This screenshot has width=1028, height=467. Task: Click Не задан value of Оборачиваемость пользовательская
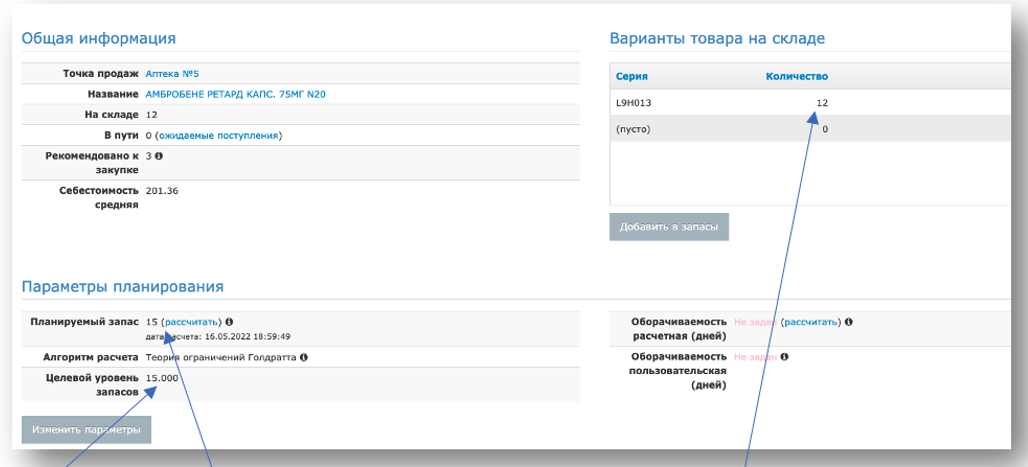755,357
